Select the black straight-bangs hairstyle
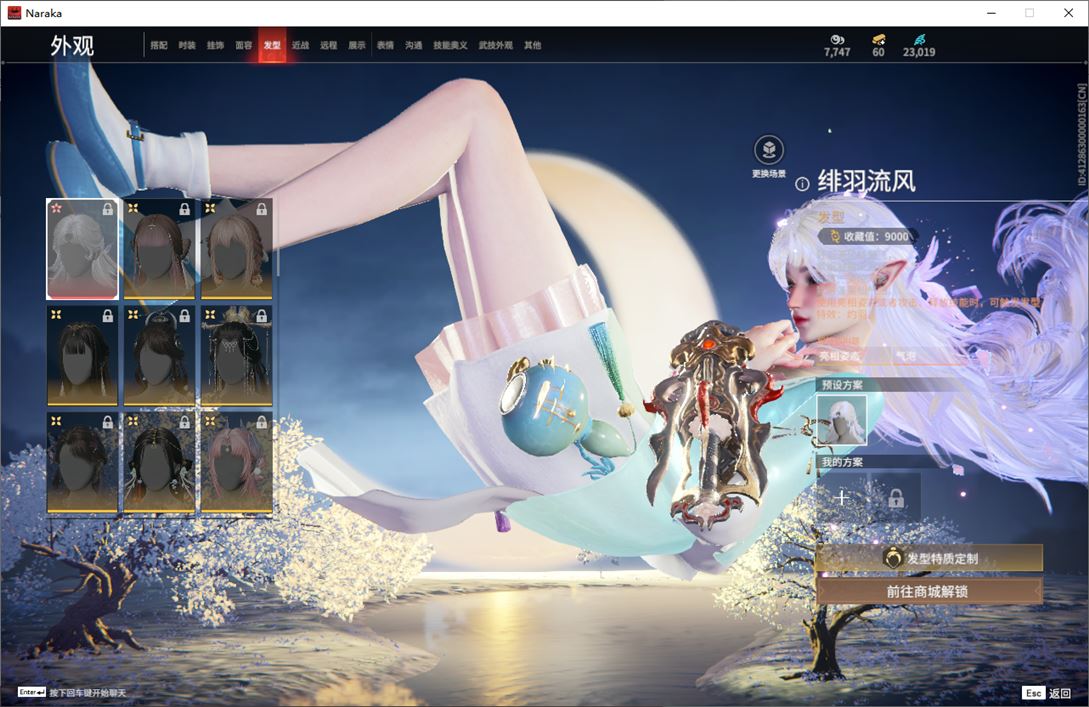The width and height of the screenshot is (1089, 707). (x=83, y=356)
